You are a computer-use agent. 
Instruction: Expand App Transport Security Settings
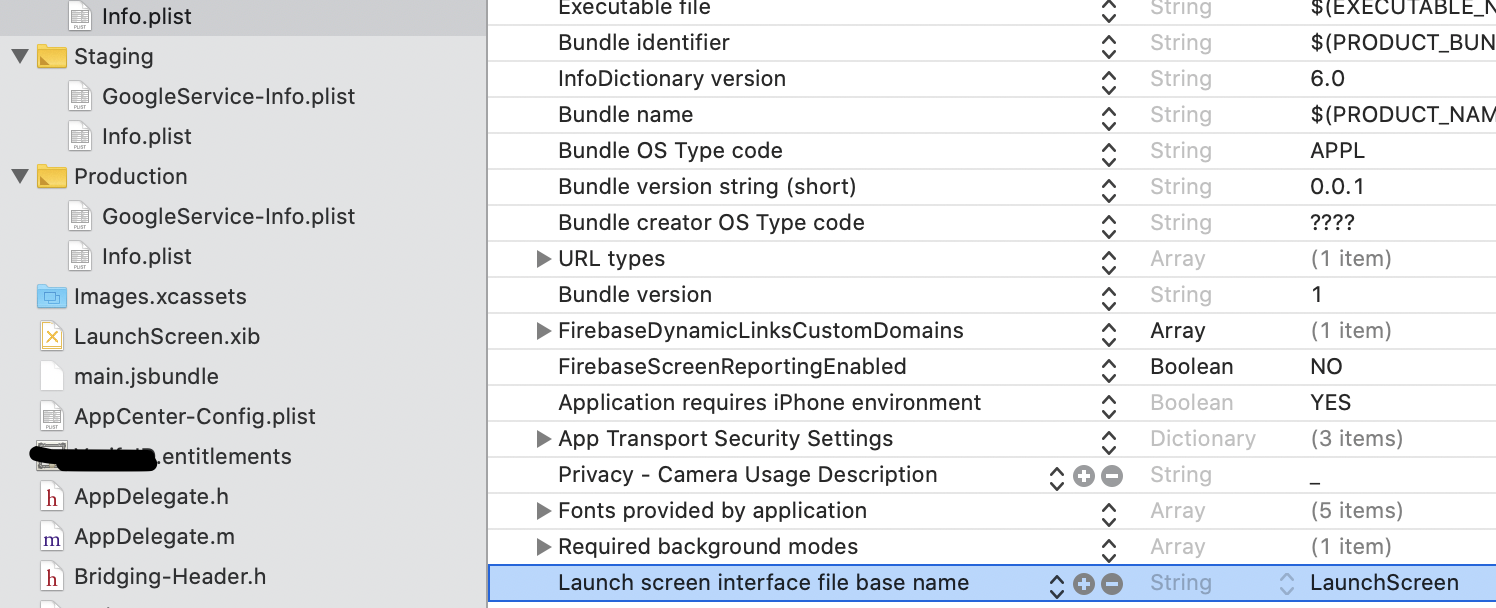[x=543, y=438]
